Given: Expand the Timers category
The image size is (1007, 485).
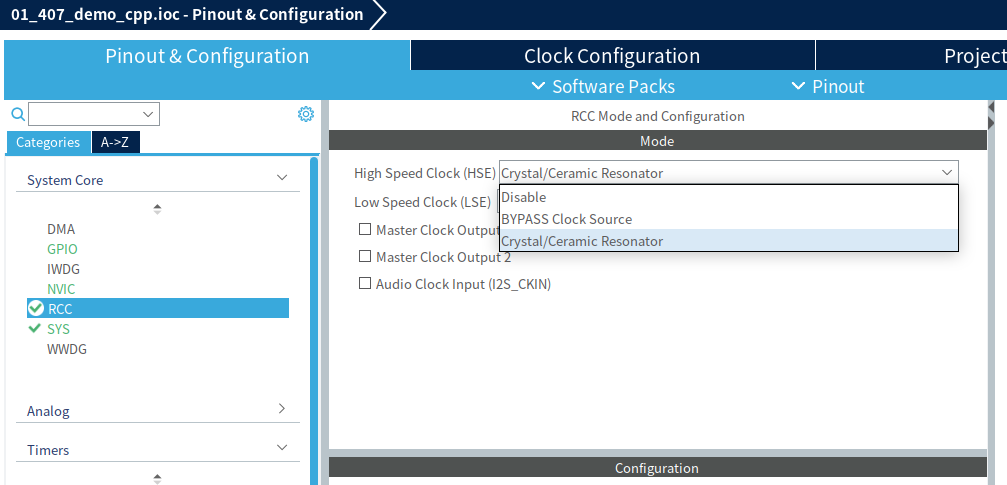Looking at the screenshot, I should 281,449.
